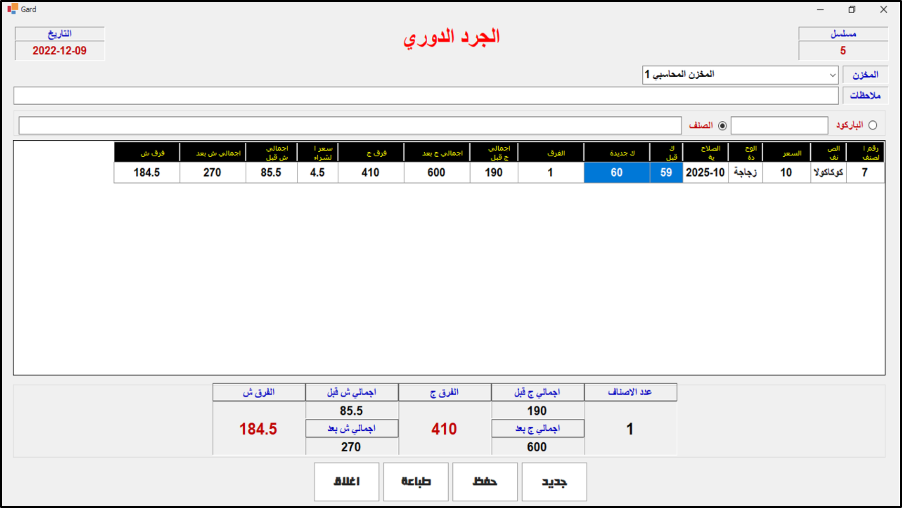Click the 184.5 cell in the table row
This screenshot has height=508, width=902.
[146, 173]
